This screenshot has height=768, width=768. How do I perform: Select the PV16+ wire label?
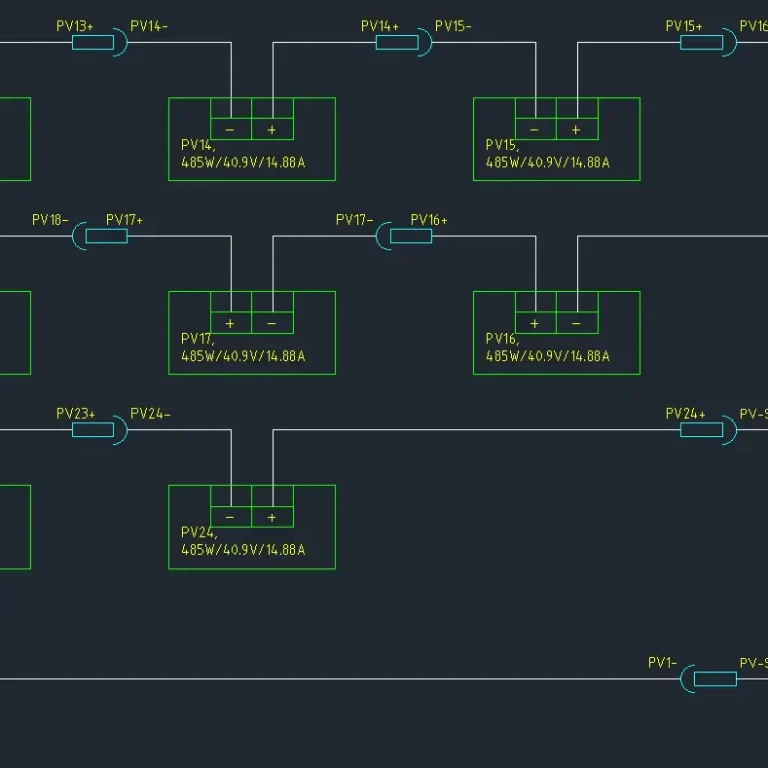pyautogui.click(x=429, y=220)
